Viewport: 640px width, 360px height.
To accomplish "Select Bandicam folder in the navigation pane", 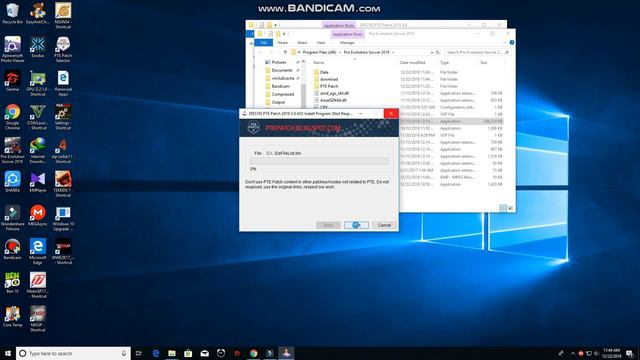I will pyautogui.click(x=280, y=86).
